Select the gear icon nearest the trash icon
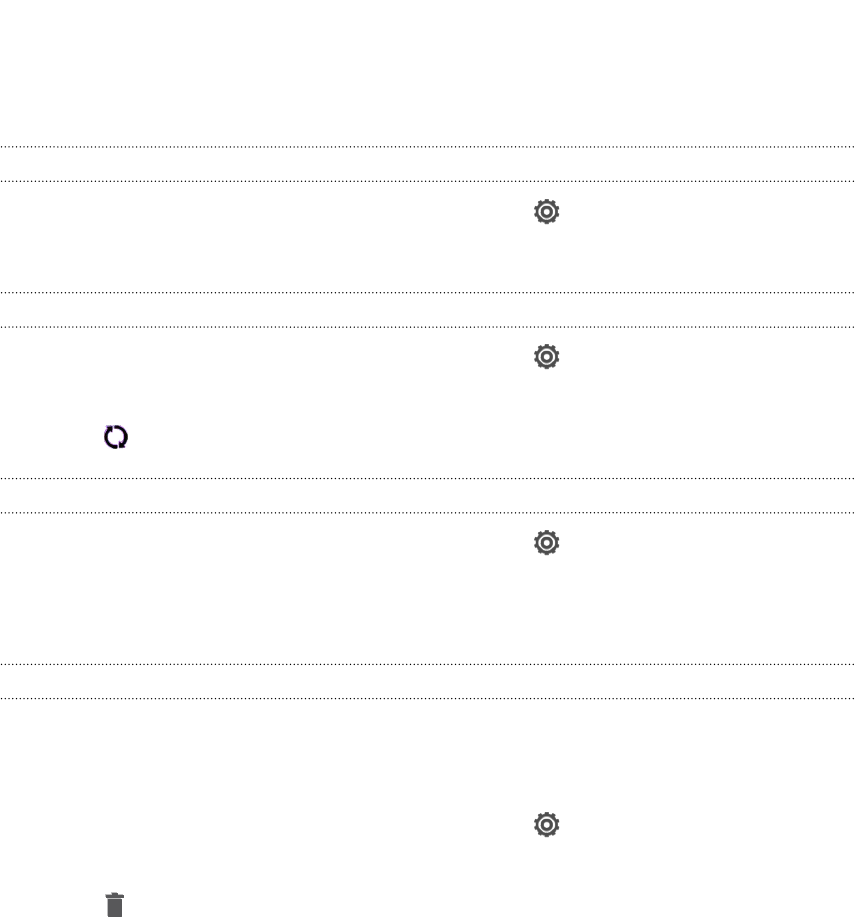The height and width of the screenshot is (918, 855). point(546,824)
